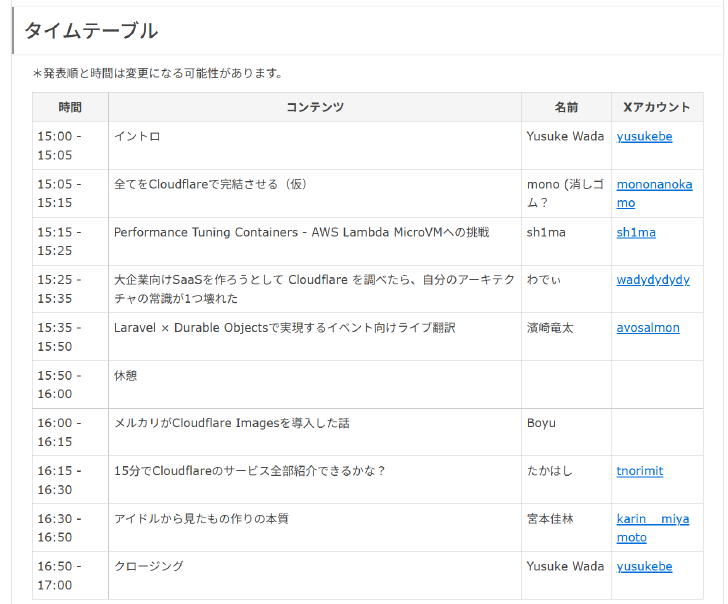Select the 15:35 - 15:50 time cell
Image resolution: width=728 pixels, height=604 pixels.
click(70, 337)
